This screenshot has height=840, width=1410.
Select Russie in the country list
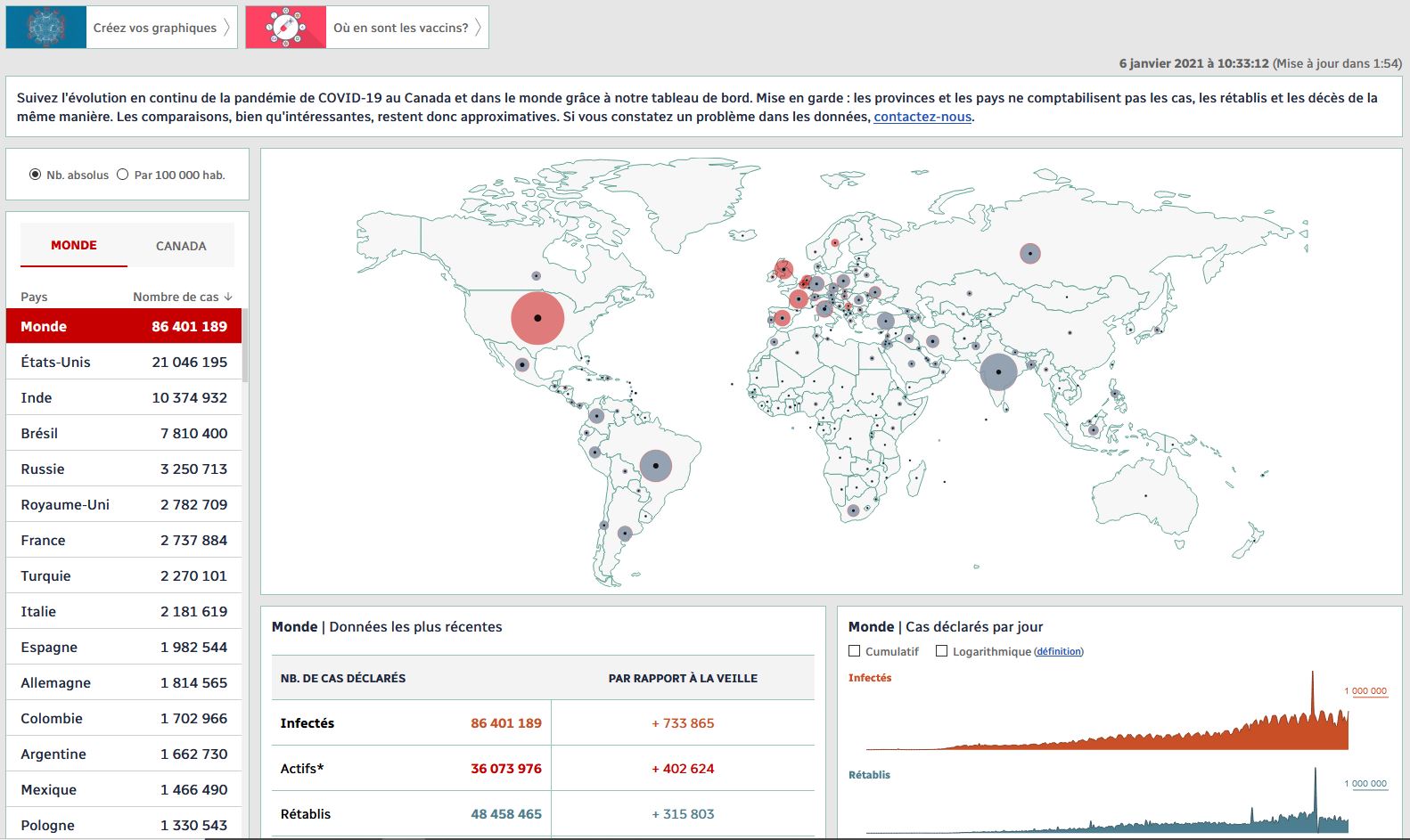click(x=124, y=469)
